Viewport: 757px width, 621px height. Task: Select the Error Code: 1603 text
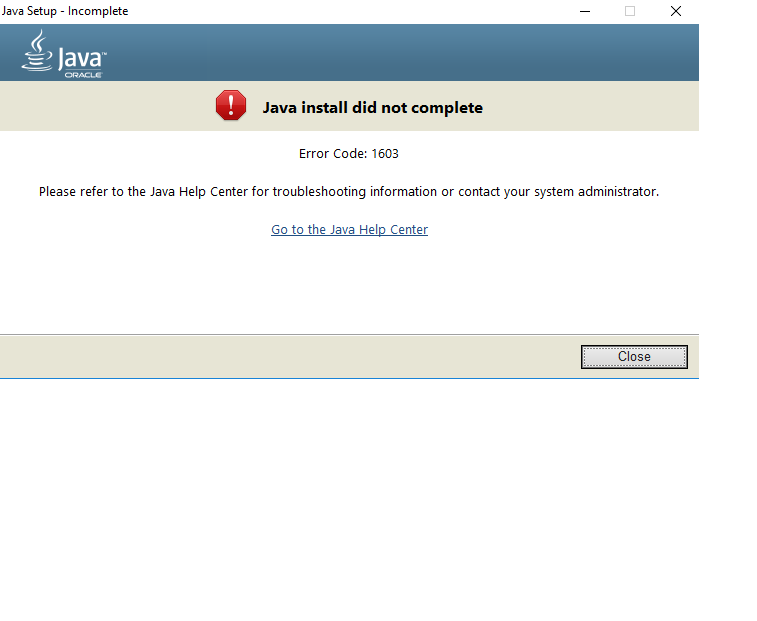pyautogui.click(x=349, y=154)
